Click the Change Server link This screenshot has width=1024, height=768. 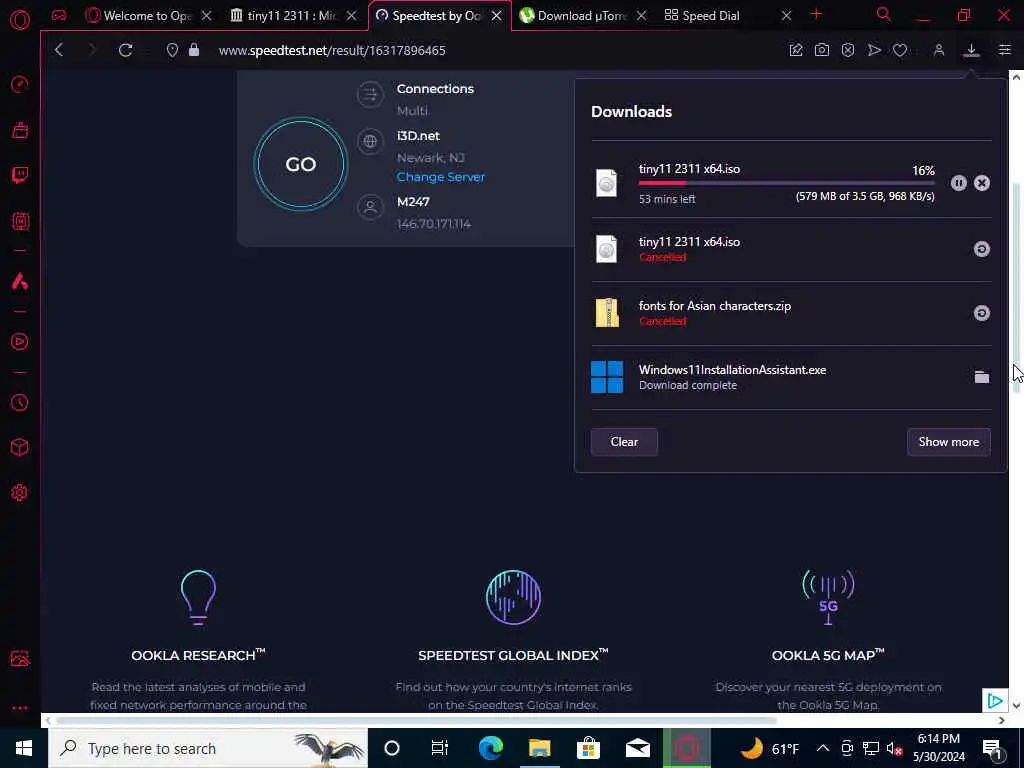click(441, 177)
